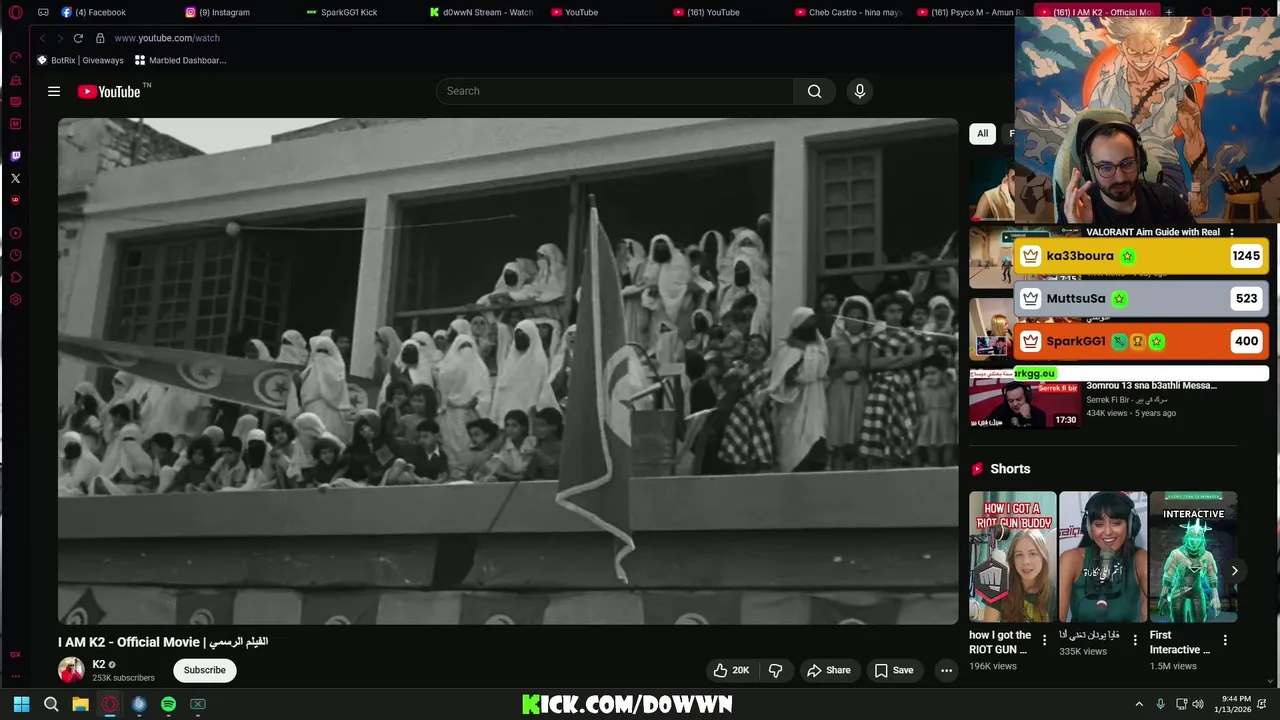Show hidden system tray icons
Screen dimensions: 1280x720
click(x=1138, y=704)
